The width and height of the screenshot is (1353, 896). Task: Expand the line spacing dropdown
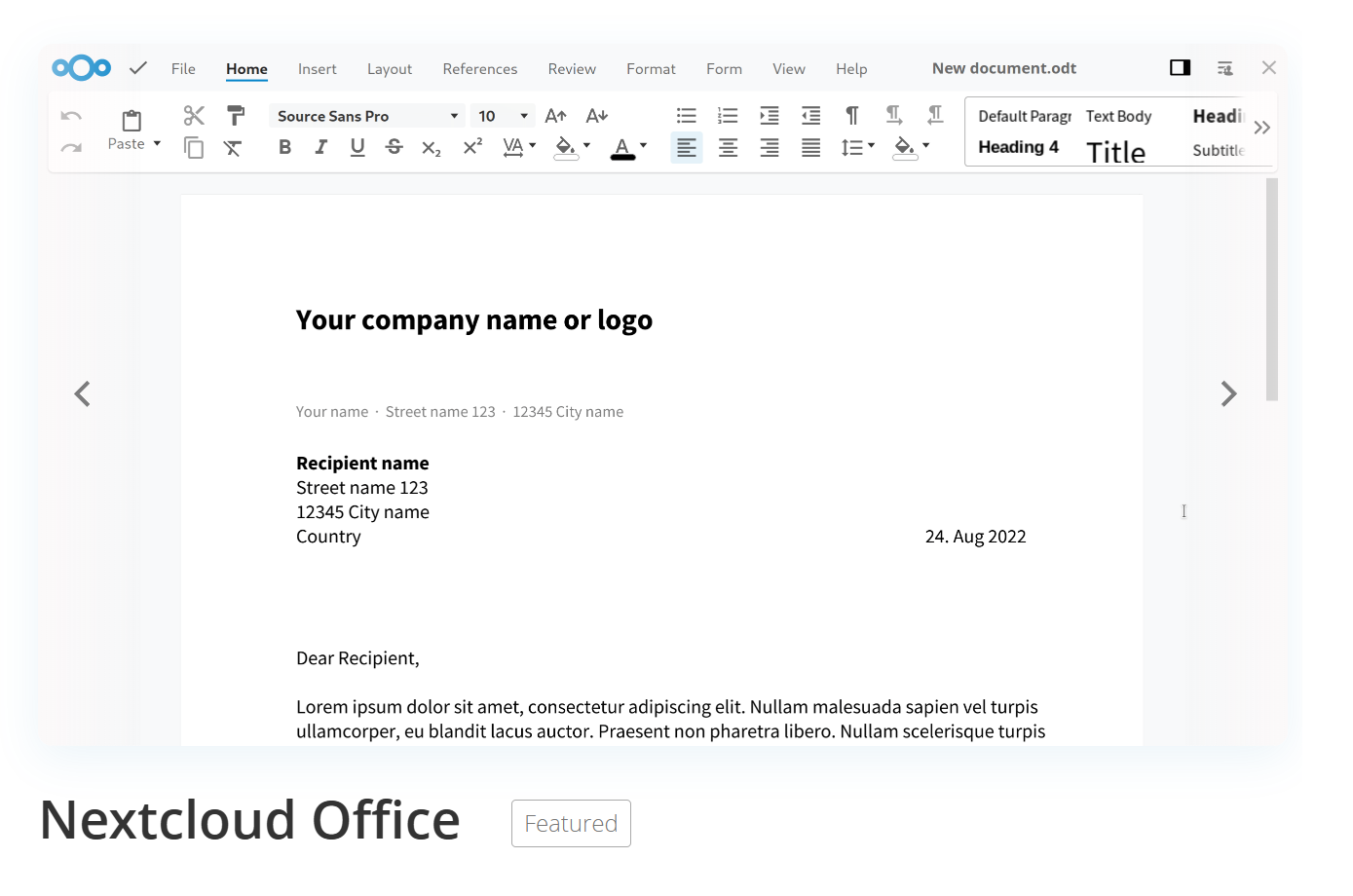(871, 147)
